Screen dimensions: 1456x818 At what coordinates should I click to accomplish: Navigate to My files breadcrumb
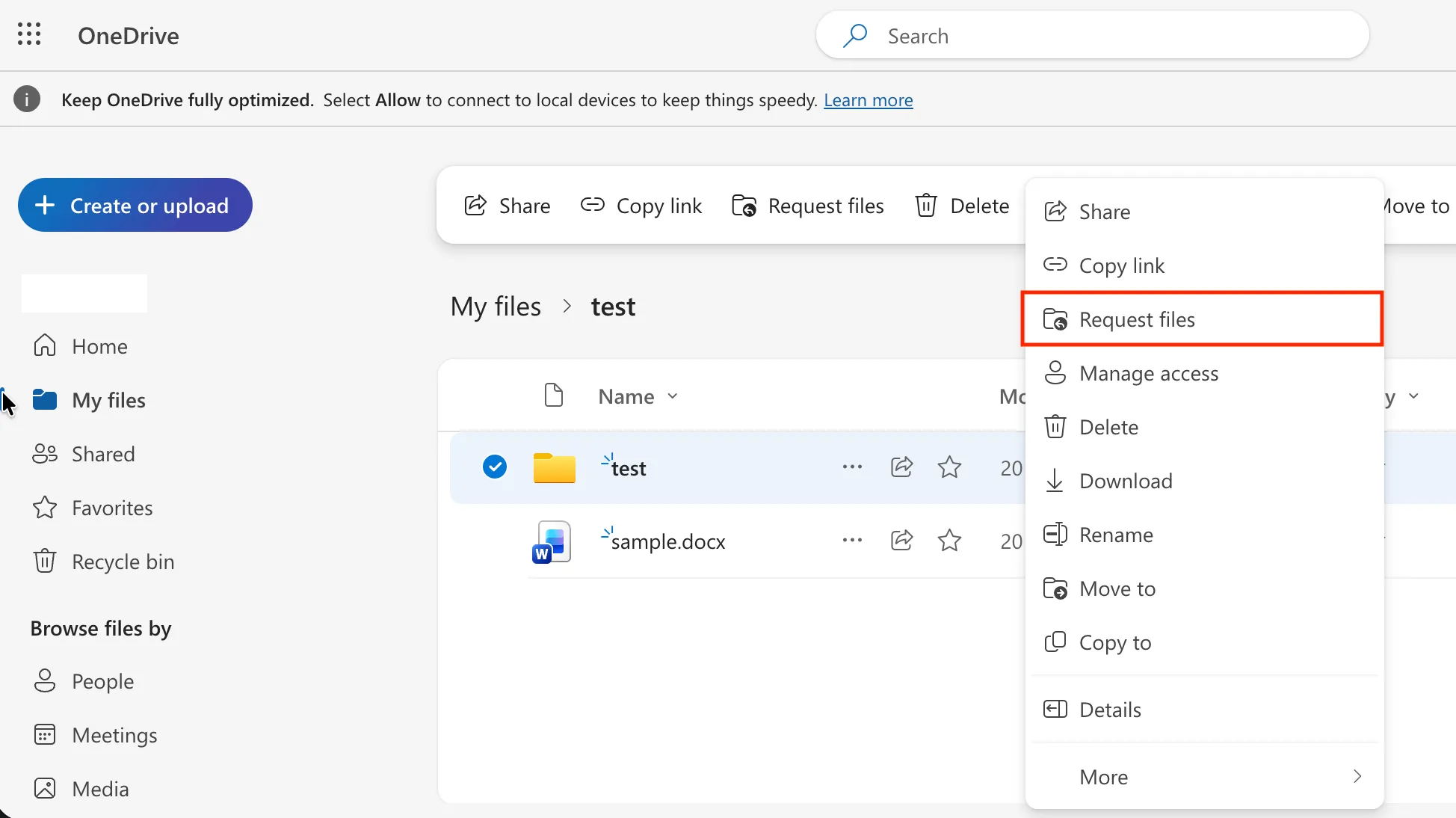(496, 307)
